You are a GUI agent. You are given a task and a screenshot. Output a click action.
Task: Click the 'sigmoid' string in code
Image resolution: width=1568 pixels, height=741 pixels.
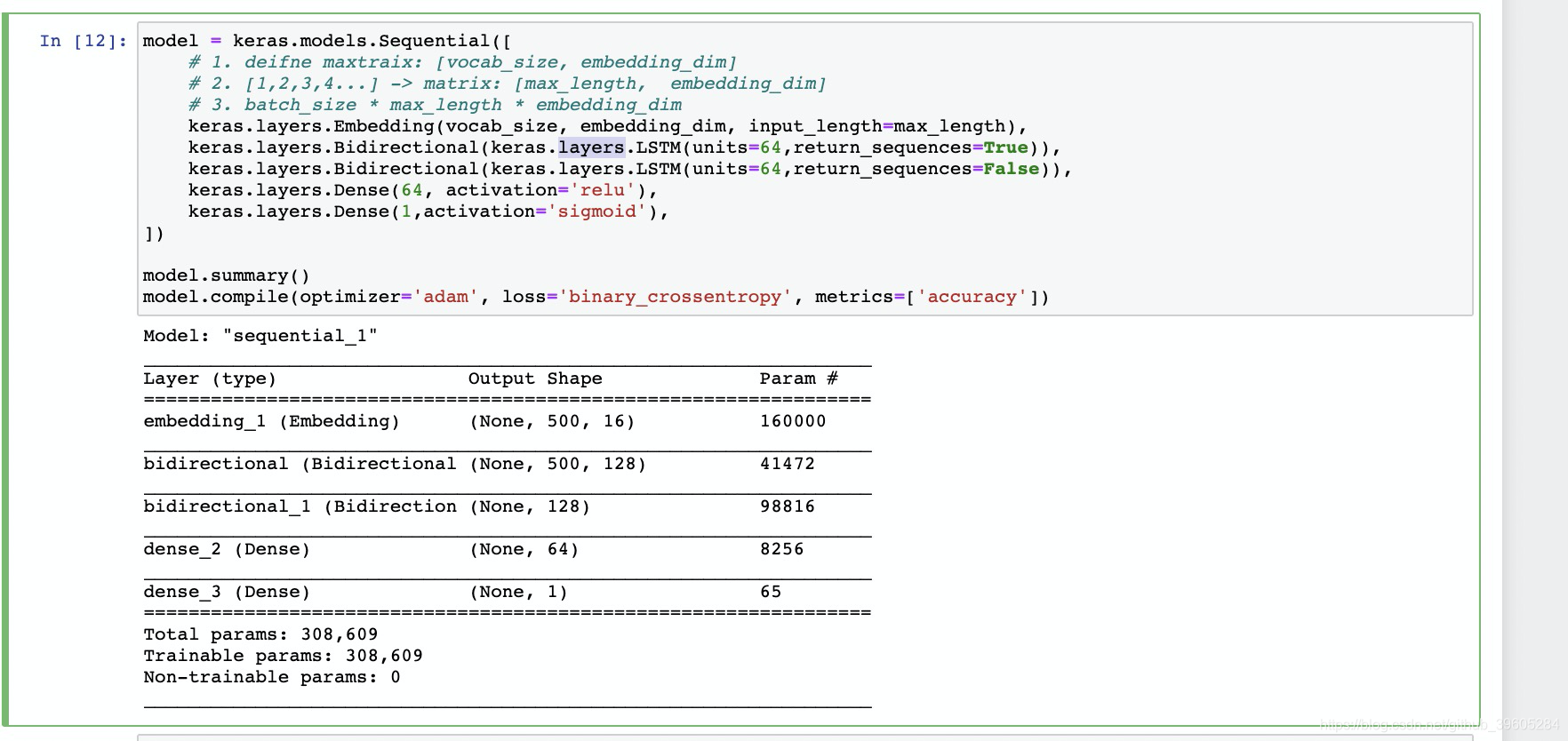(597, 211)
